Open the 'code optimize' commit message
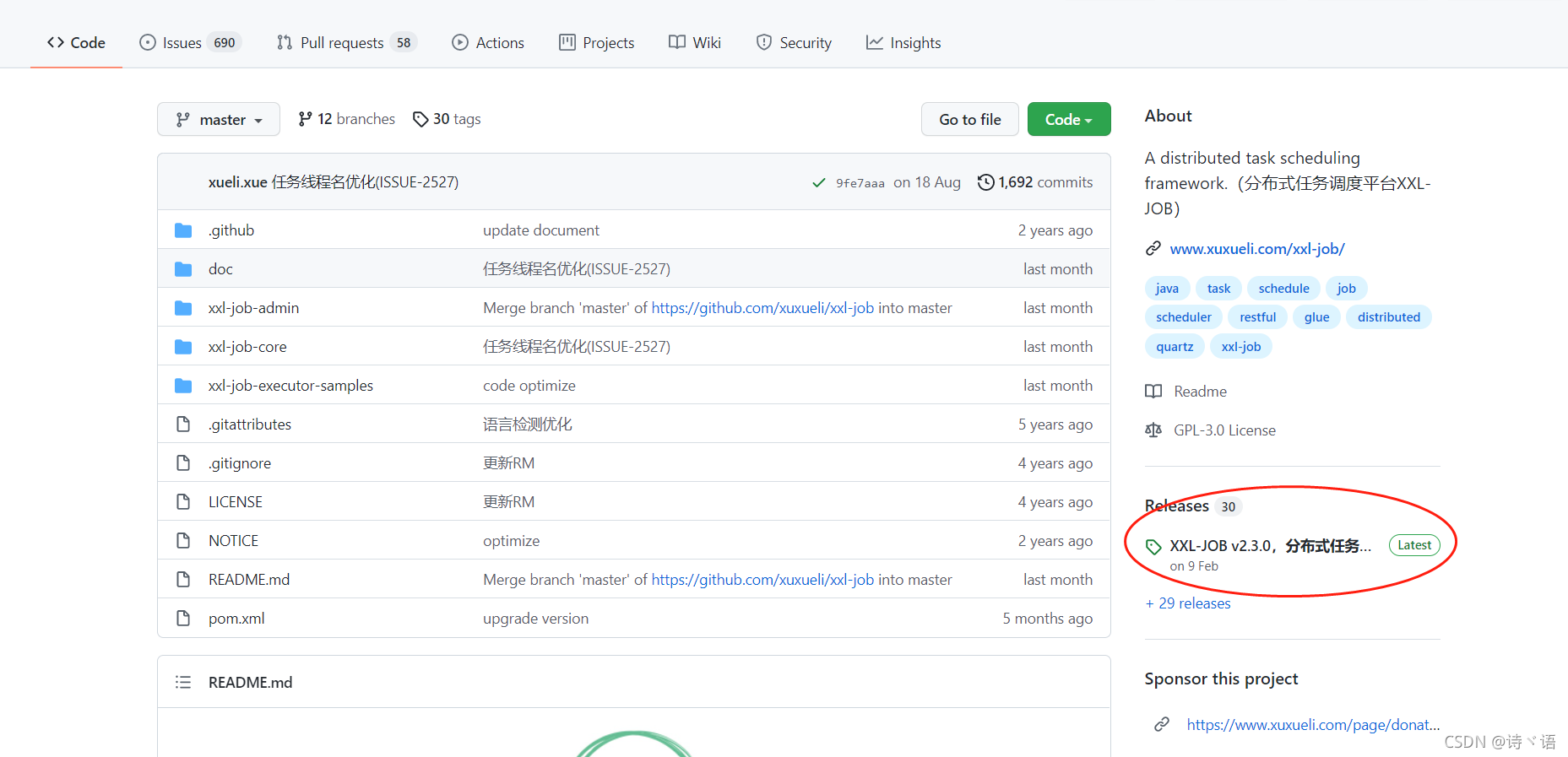The height and width of the screenshot is (757, 1568). [529, 386]
